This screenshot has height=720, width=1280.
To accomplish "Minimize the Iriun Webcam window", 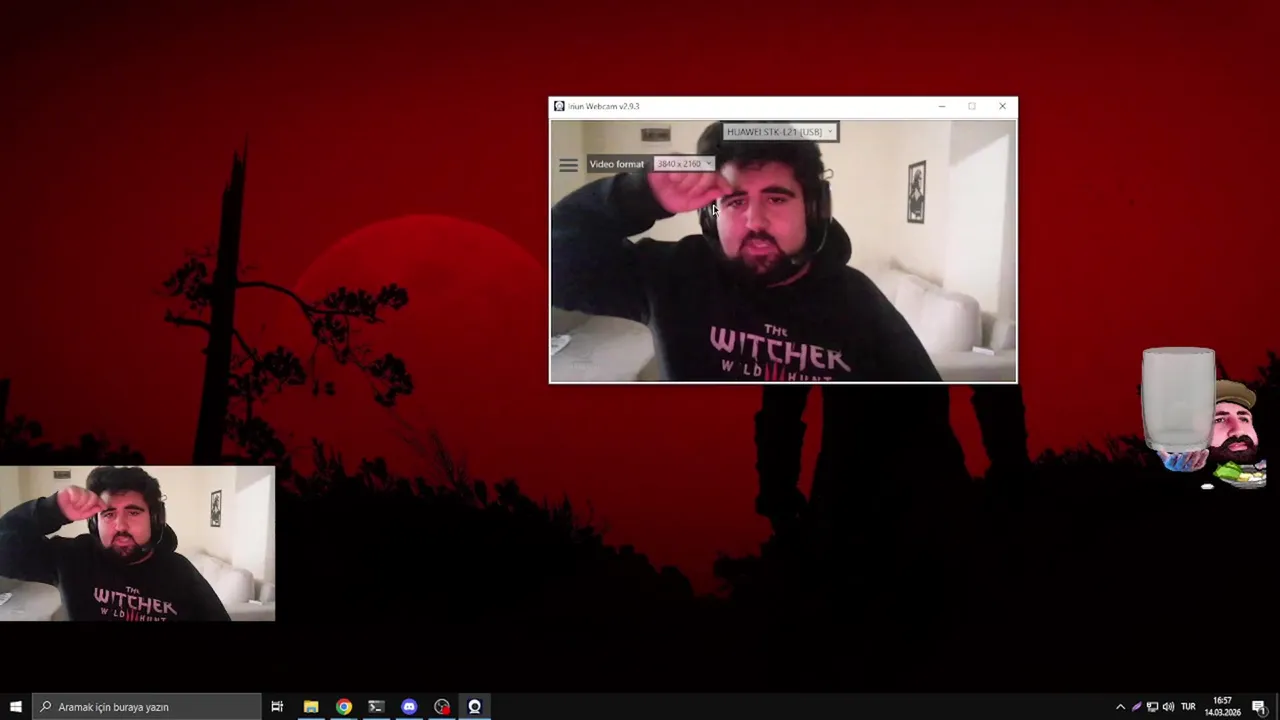I will click(x=941, y=106).
